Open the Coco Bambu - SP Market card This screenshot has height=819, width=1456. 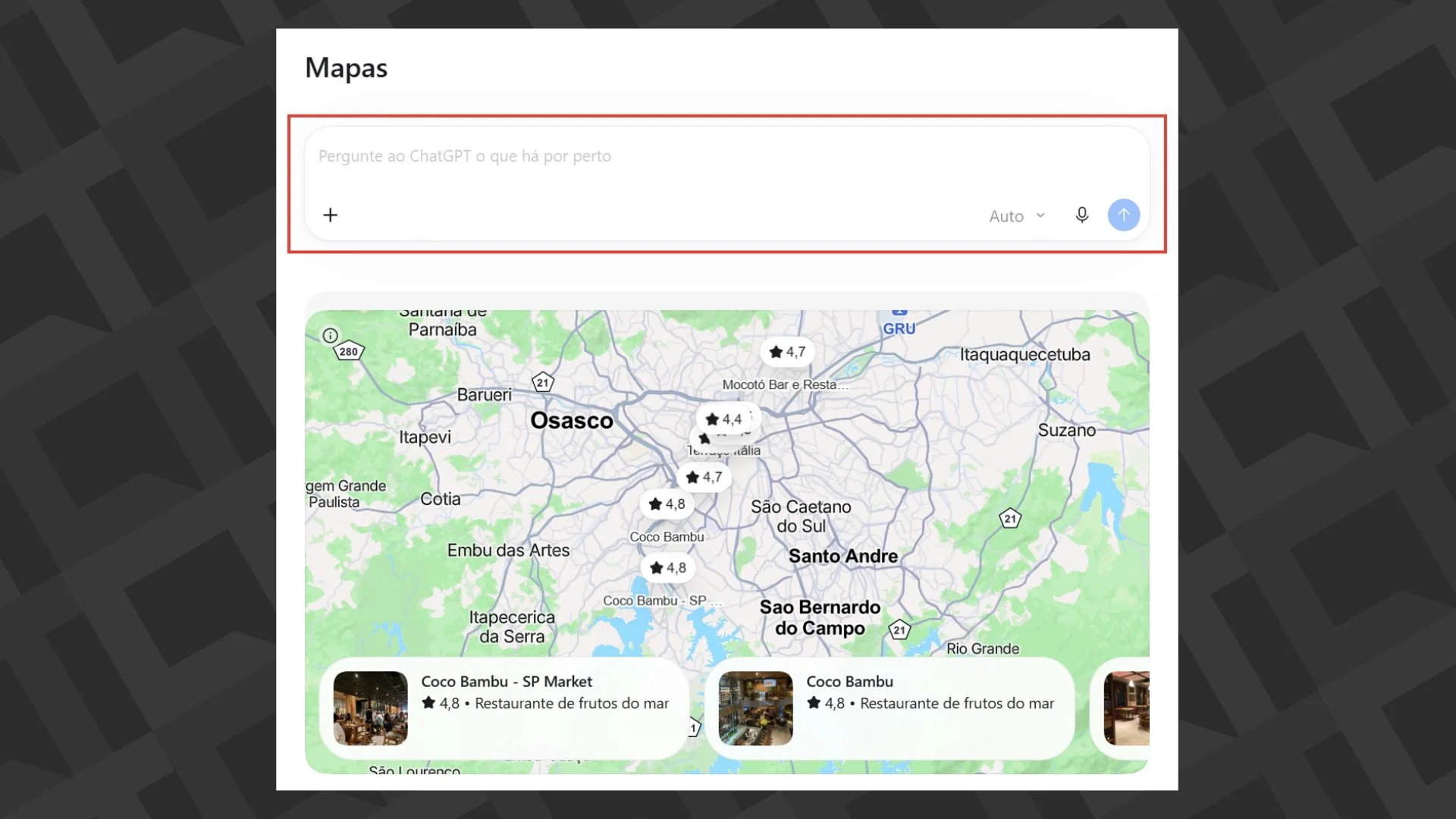(504, 708)
